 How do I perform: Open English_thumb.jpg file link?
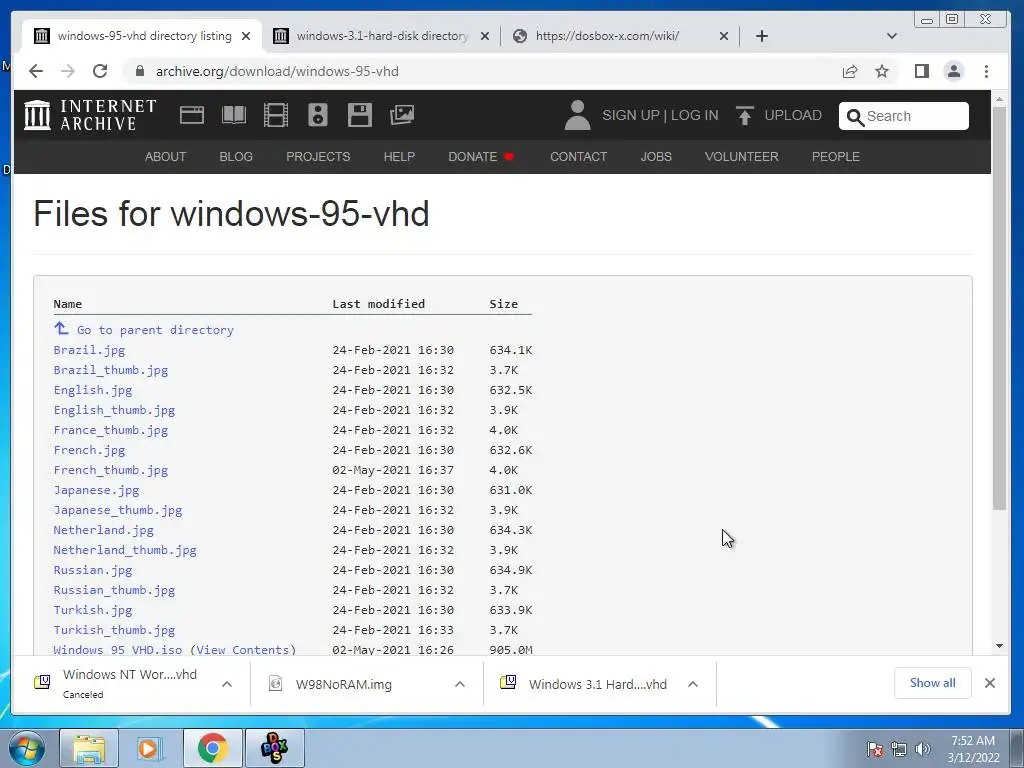[114, 410]
